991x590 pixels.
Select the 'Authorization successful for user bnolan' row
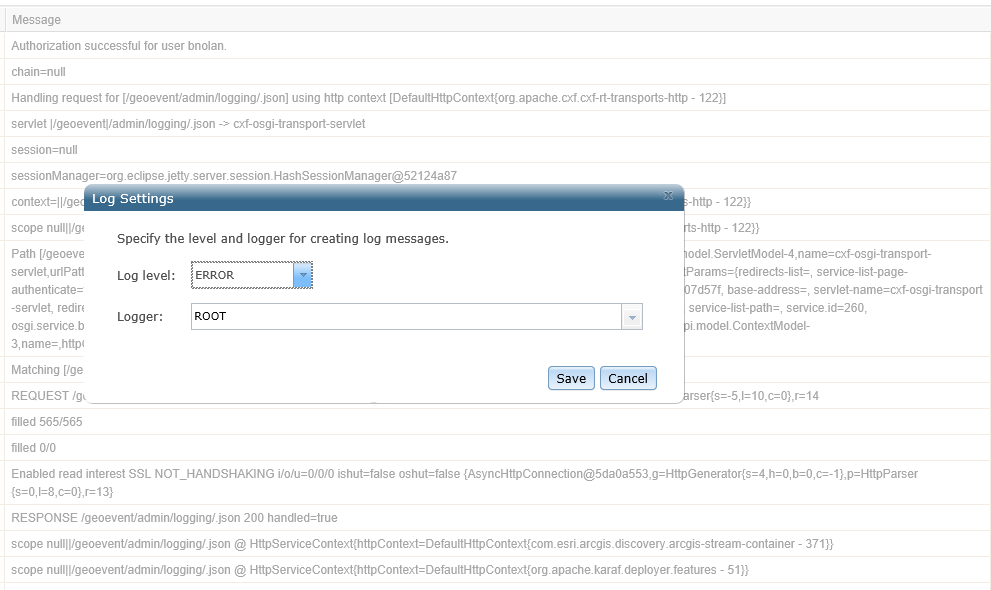(120, 46)
